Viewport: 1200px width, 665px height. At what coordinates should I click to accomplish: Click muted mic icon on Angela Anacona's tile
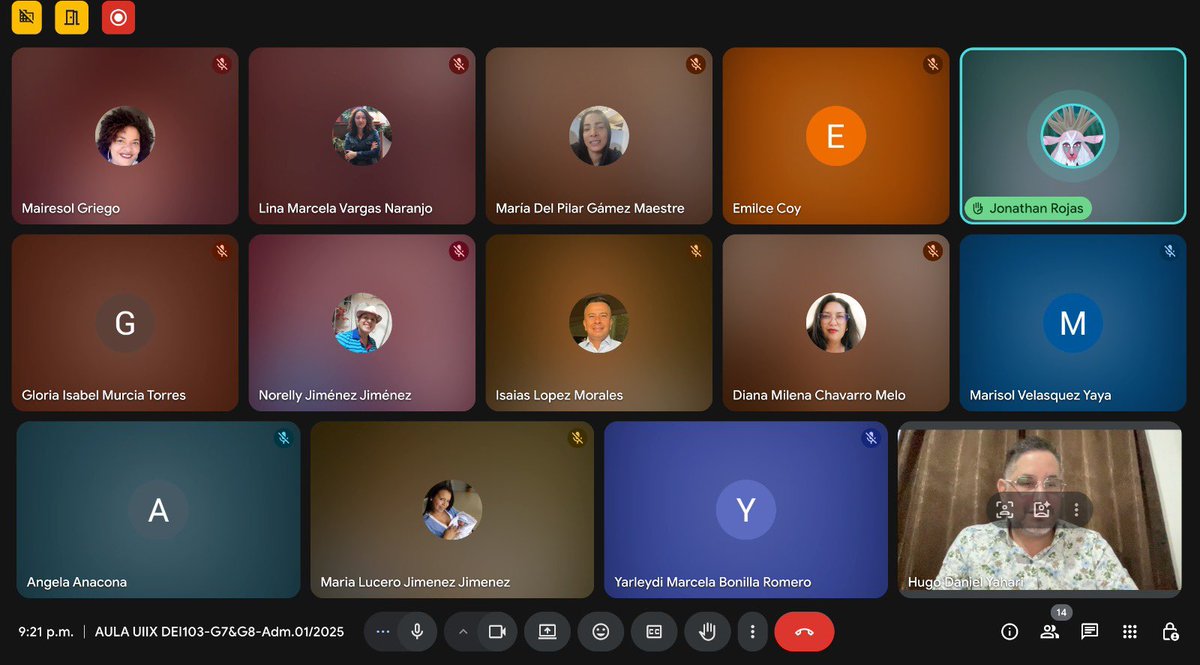(284, 438)
